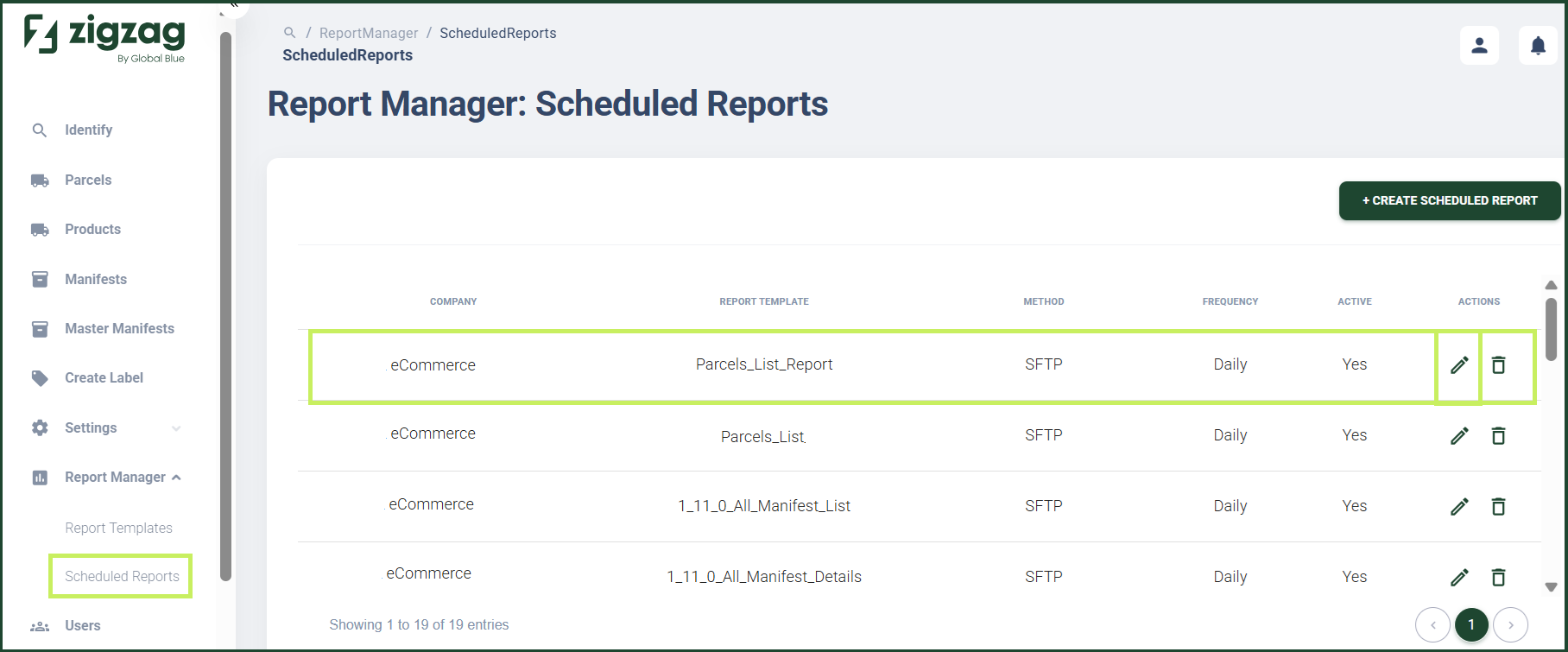Viewport: 1568px width, 652px height.
Task: Select page 1 in pagination
Action: pos(1471,625)
